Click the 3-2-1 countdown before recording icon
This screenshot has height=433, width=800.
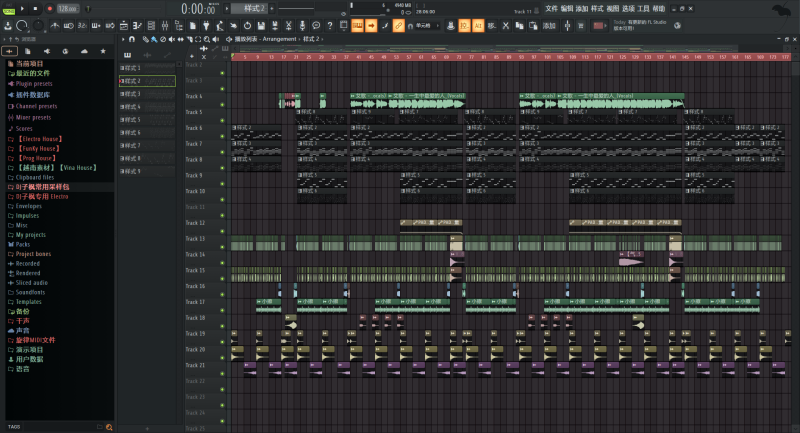pos(82,26)
